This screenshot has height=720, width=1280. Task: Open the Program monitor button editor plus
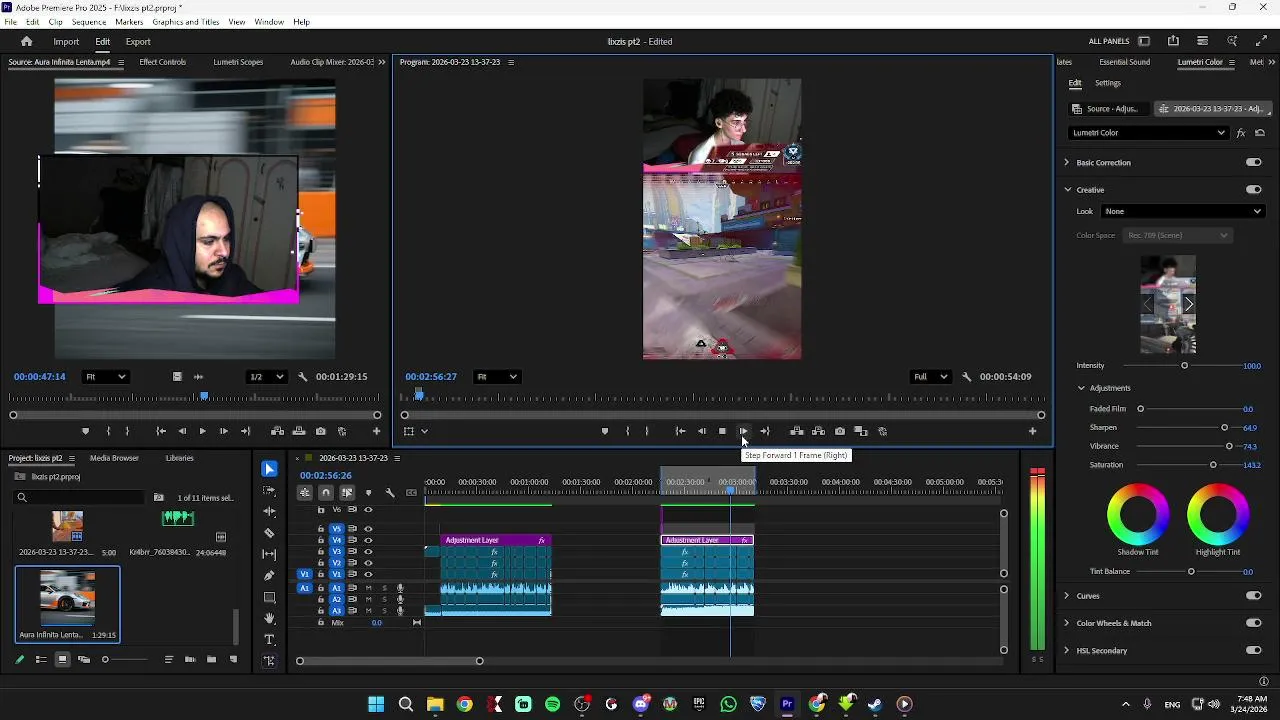(x=1032, y=431)
